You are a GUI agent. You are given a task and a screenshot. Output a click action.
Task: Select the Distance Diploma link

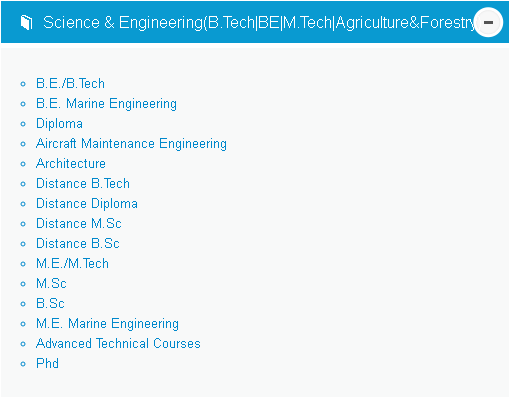87,204
